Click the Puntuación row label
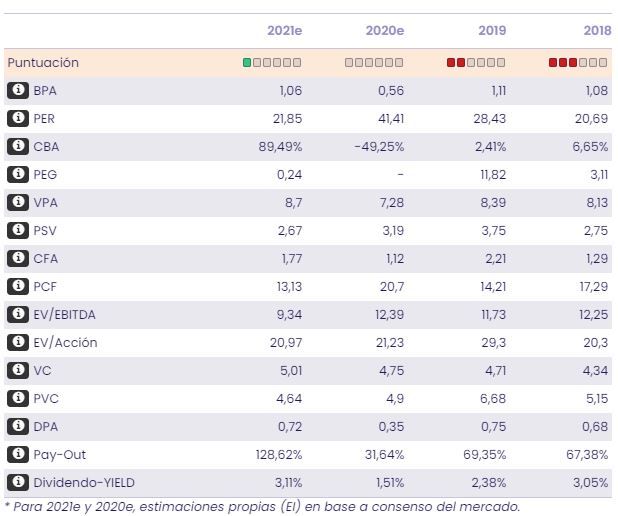618x516 pixels. [43, 62]
